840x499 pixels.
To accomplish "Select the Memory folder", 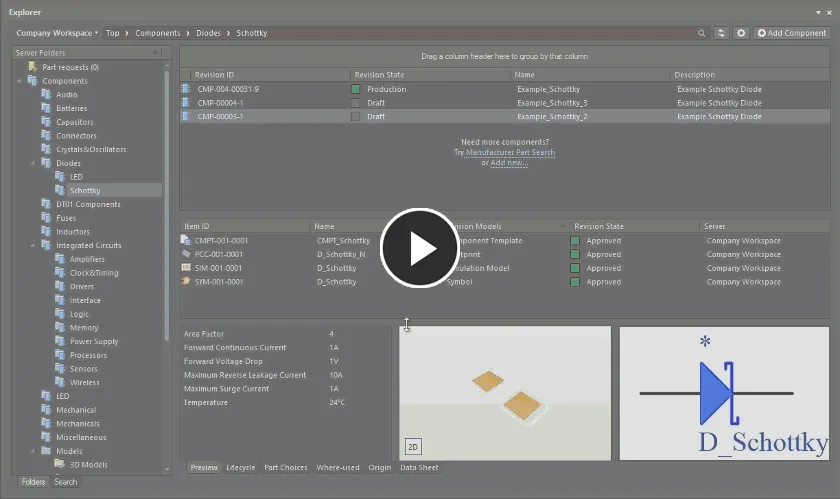I will [84, 327].
